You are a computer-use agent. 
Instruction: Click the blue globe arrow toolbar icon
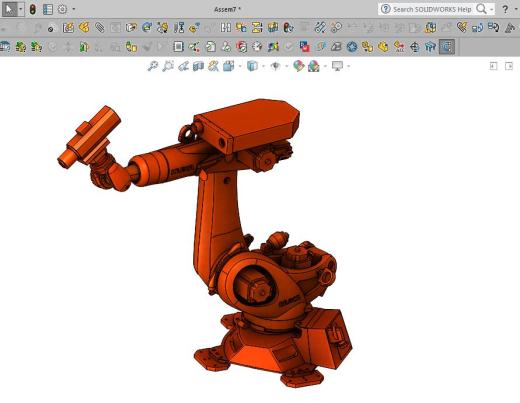coord(147,27)
